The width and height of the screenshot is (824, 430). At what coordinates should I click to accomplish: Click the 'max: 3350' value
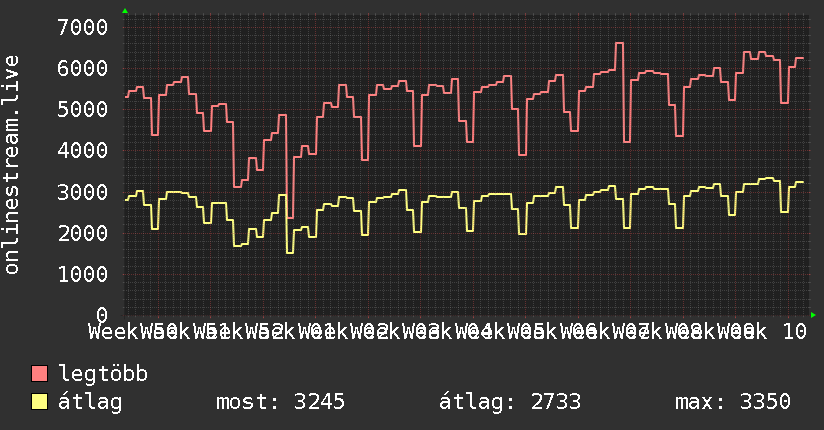(x=733, y=402)
